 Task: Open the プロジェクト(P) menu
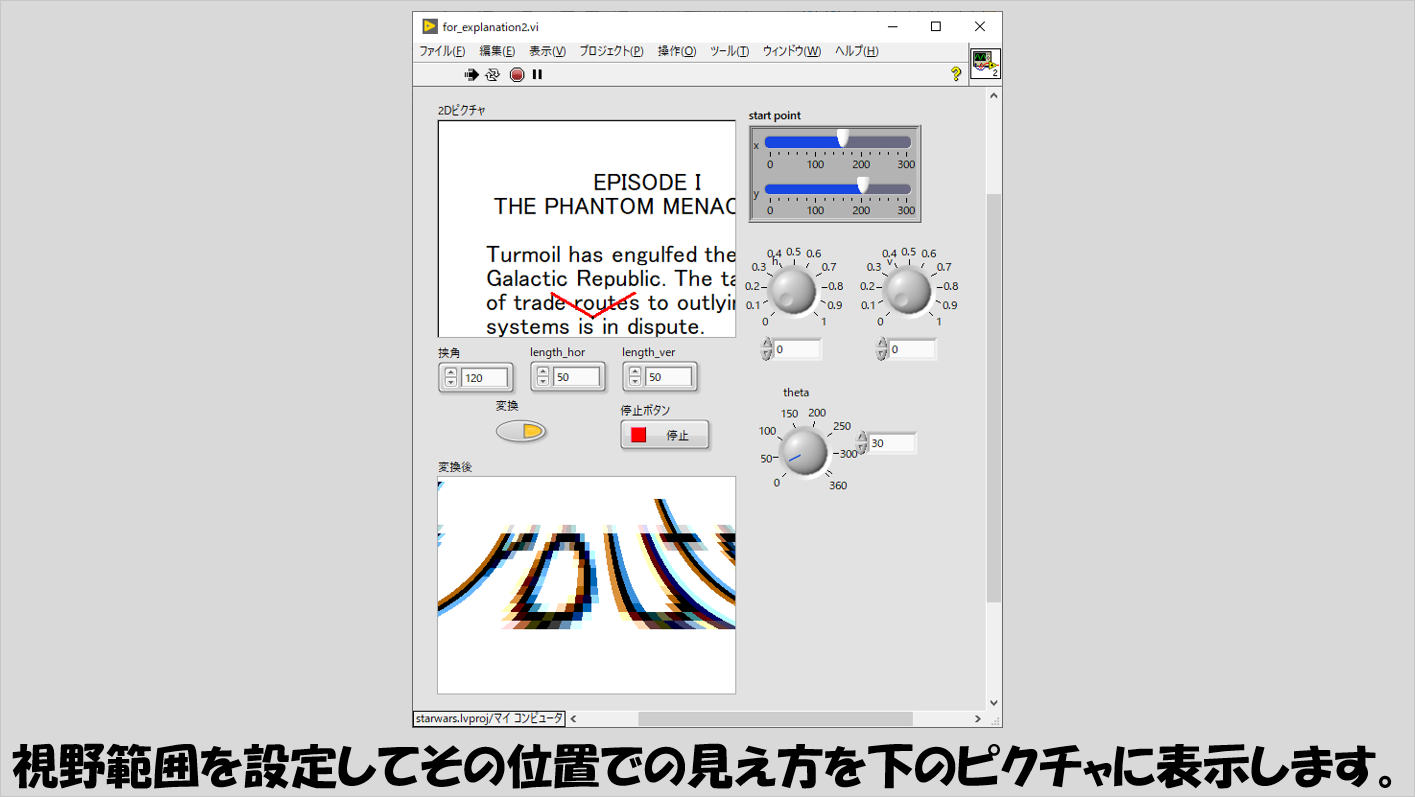(611, 51)
